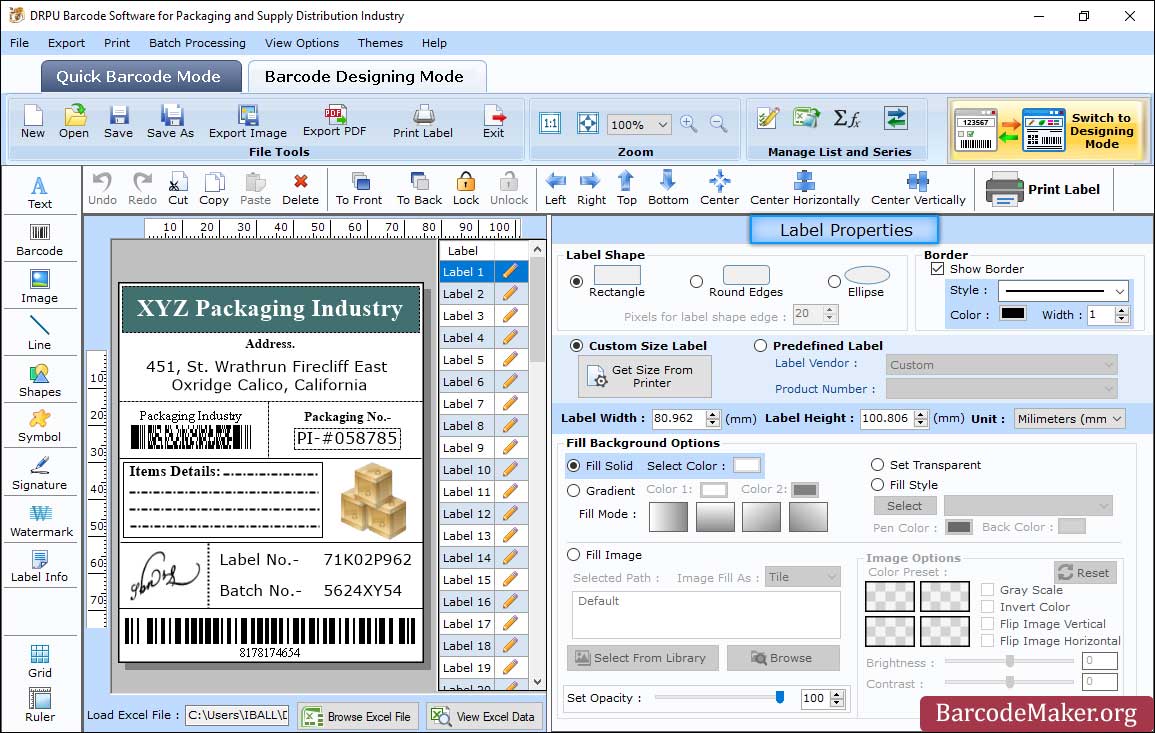
Task: Adjust Label Height stepper arrows
Action: [x=921, y=418]
